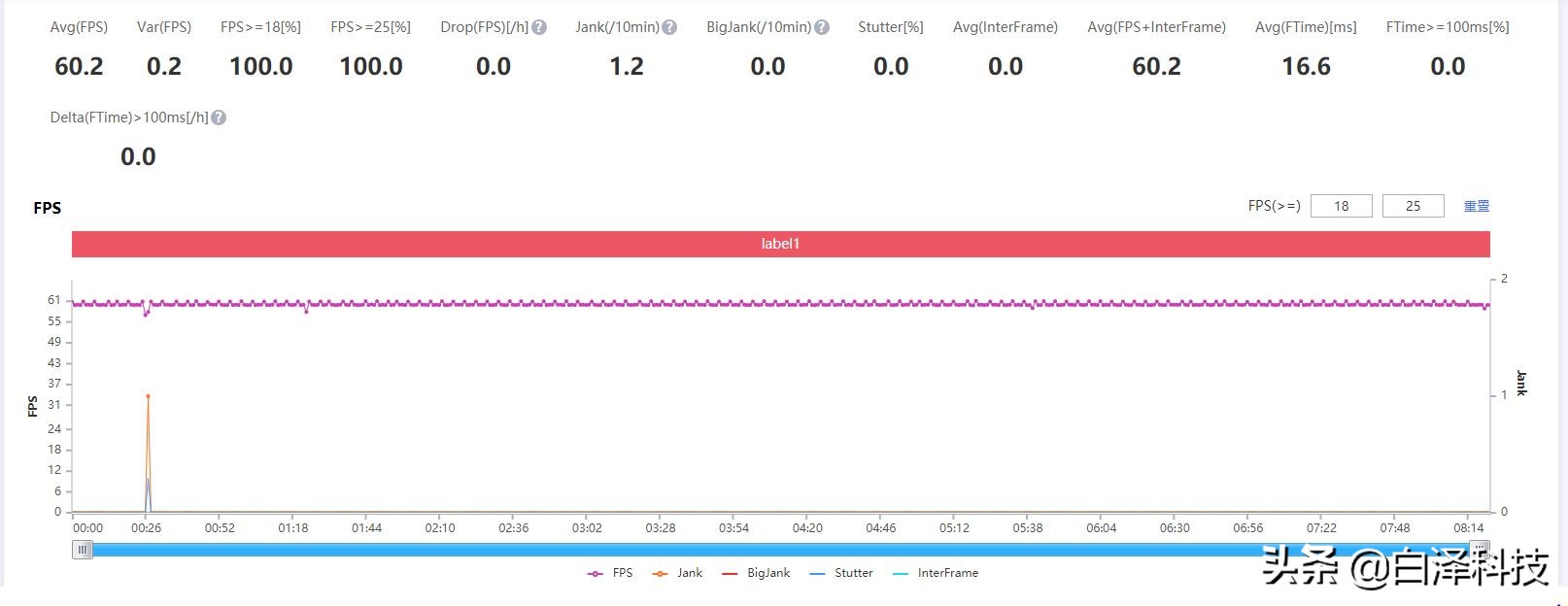Click the blue timeline range bar
Image resolution: width=1568 pixels, height=606 pixels.
[781, 550]
